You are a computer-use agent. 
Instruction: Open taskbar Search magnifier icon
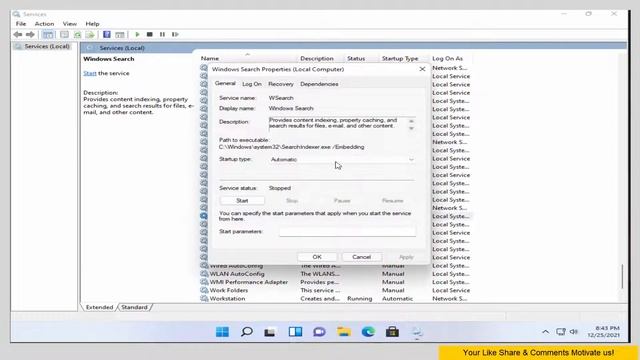click(x=247, y=332)
